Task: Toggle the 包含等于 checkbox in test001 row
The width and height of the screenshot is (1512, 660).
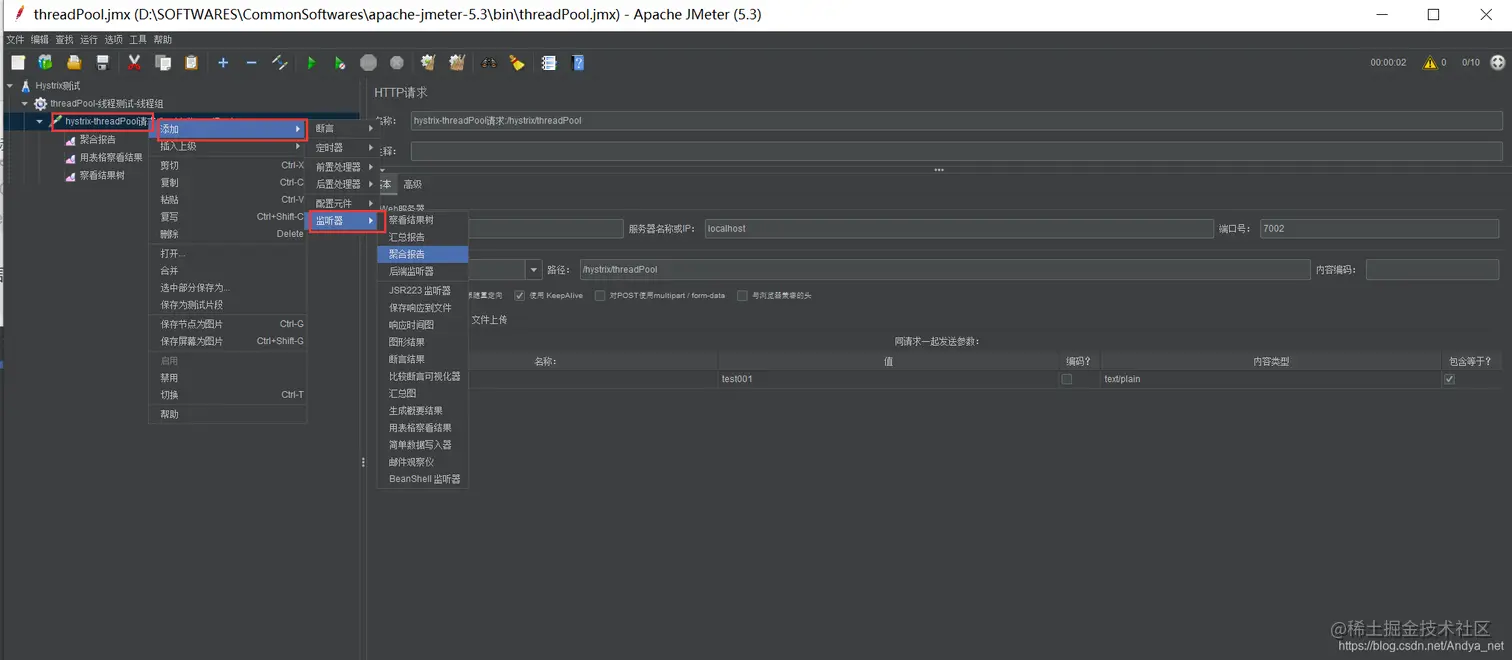Action: point(1449,380)
